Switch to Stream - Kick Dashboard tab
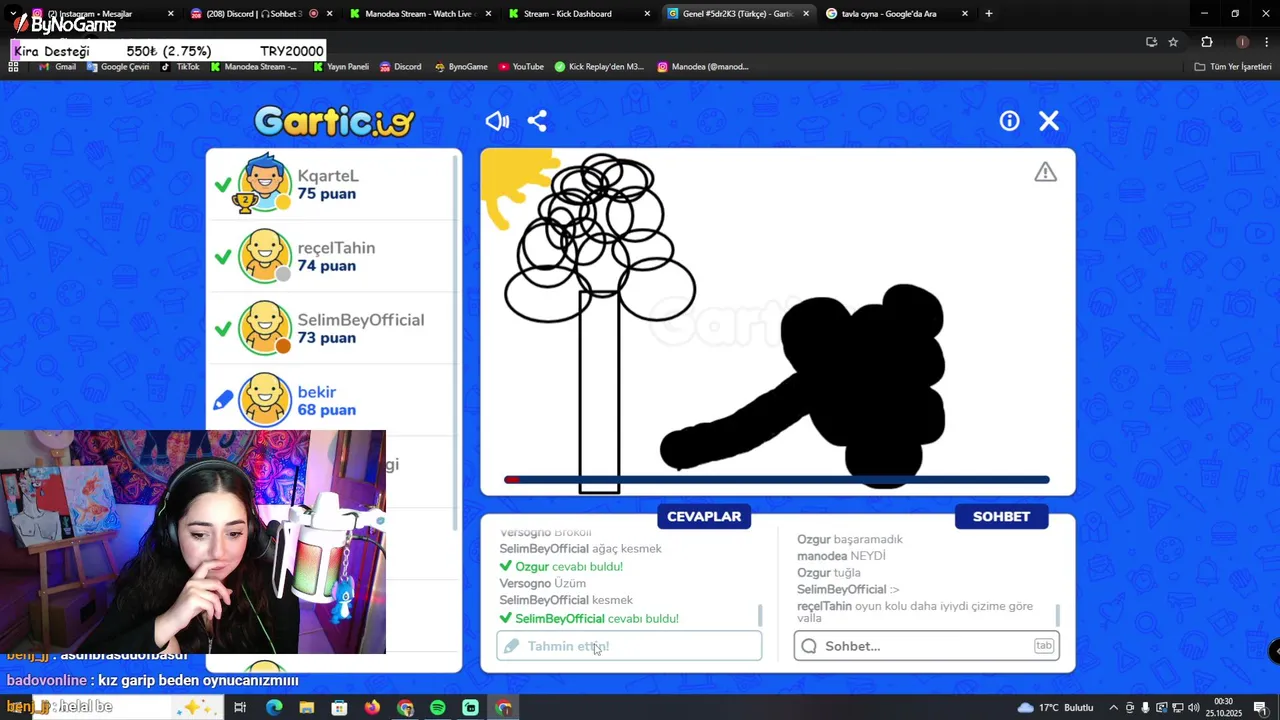 coord(578,14)
